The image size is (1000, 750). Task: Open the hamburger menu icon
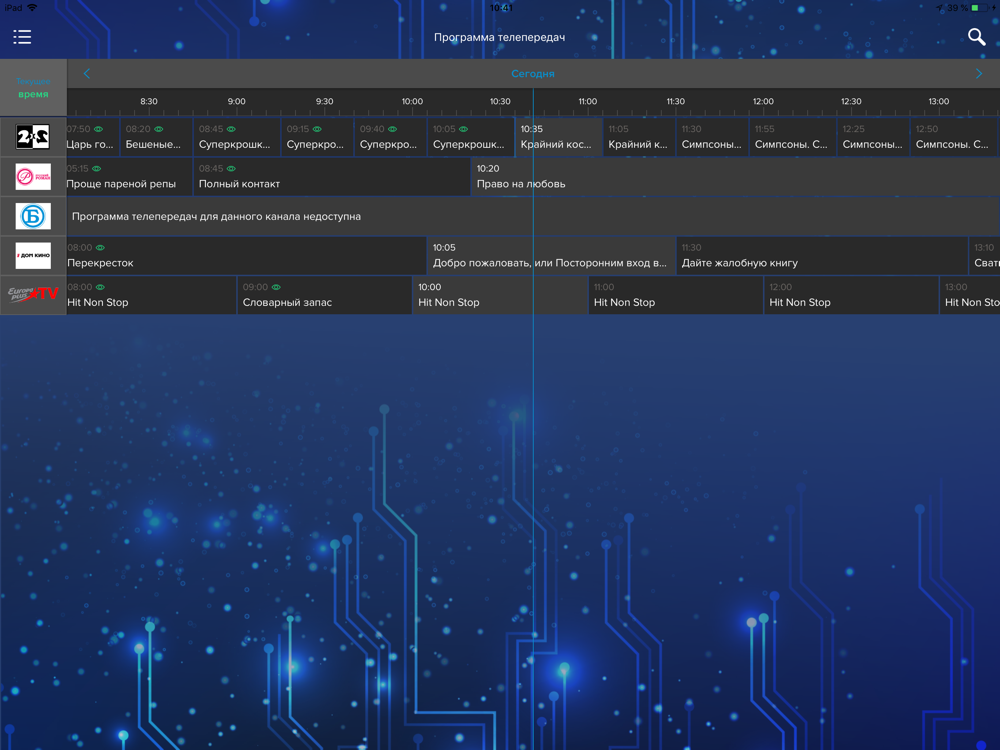(x=22, y=37)
